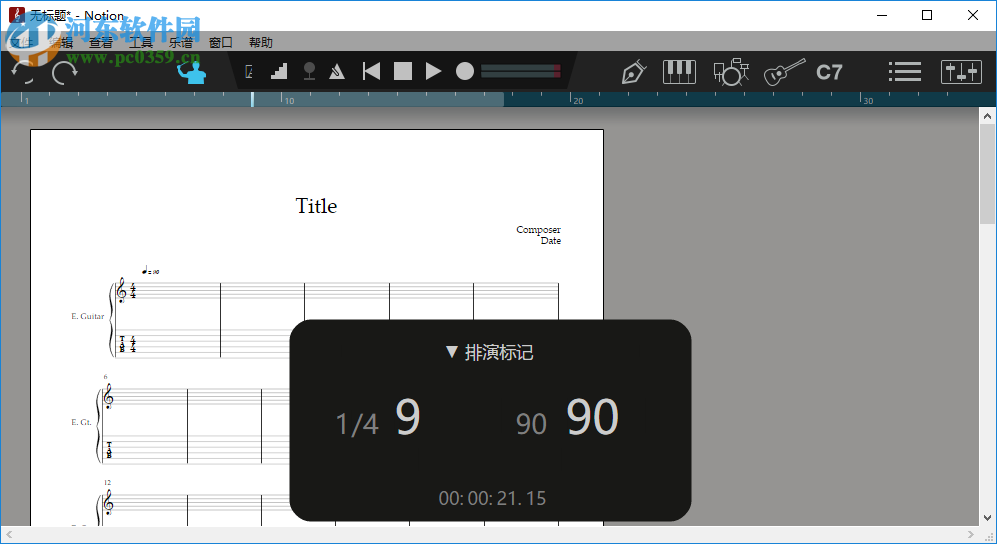
Task: Toggle the step-time entry stairs icon
Action: 279,71
